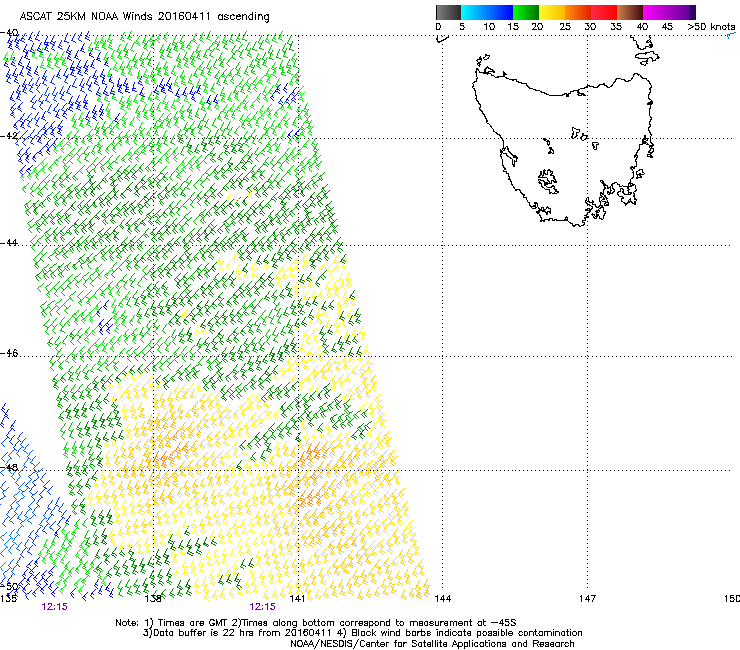Click the '-44' latitude label
The image size is (740, 650).
[10, 243]
